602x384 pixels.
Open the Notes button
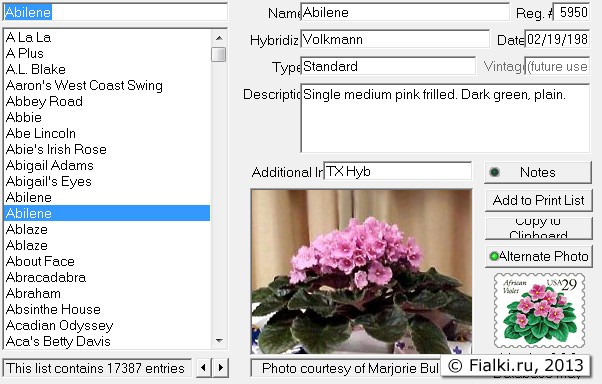(x=538, y=172)
